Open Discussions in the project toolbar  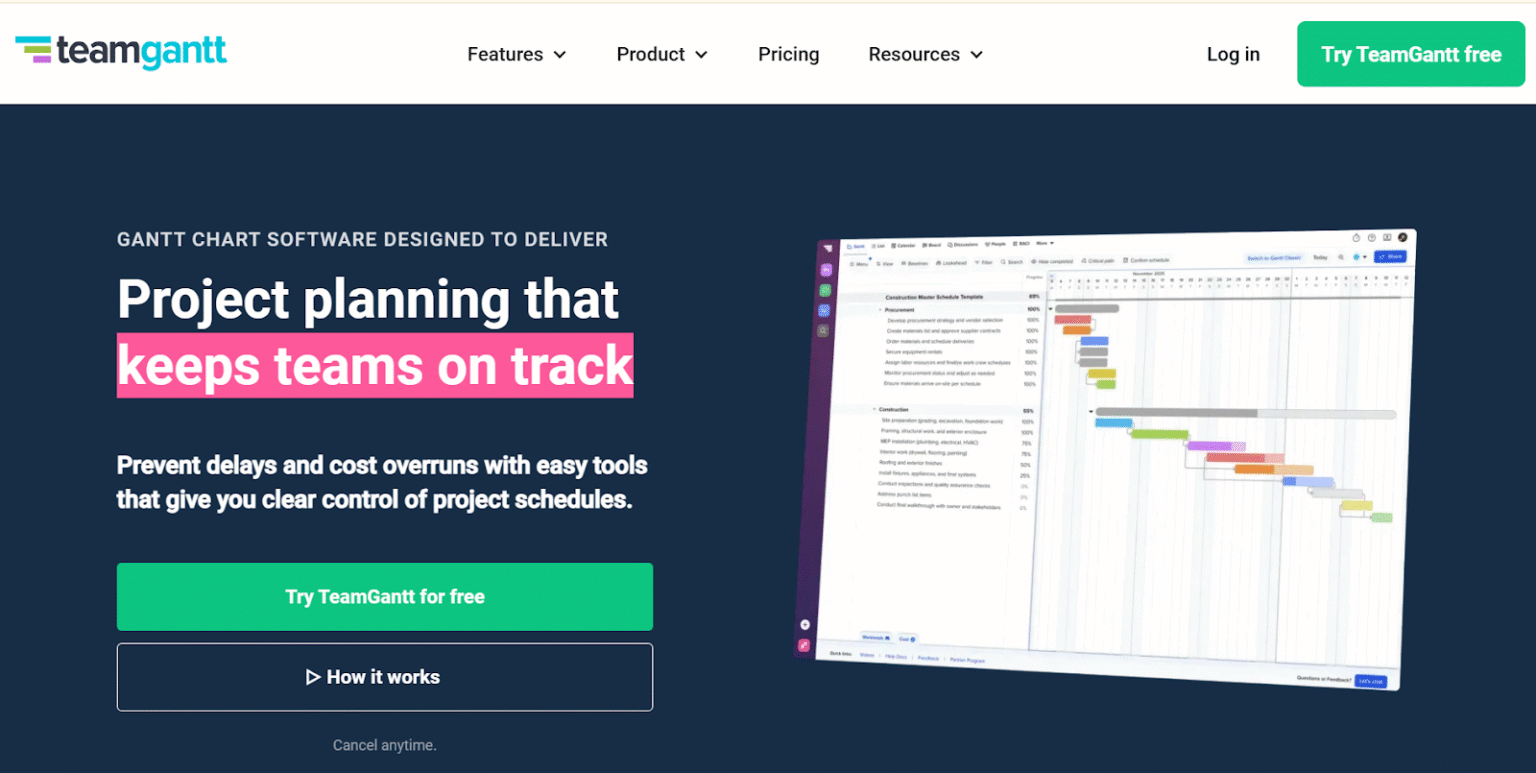tap(963, 243)
